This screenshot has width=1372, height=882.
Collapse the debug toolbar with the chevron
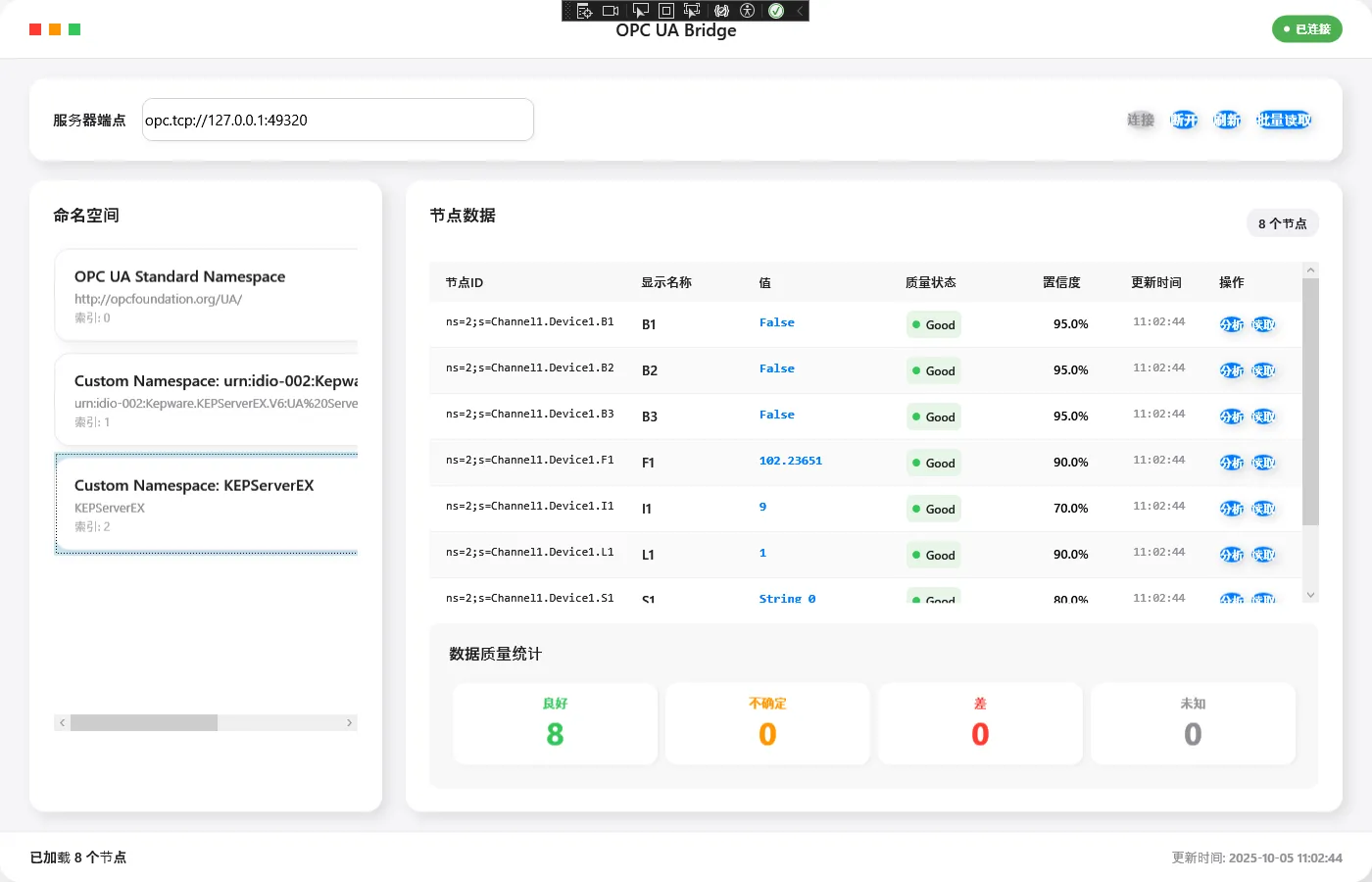pos(800,11)
